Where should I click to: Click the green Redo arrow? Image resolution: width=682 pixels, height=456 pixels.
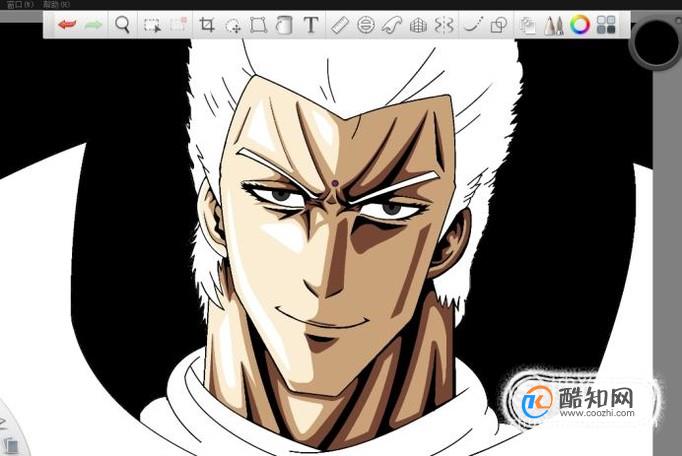pos(93,25)
